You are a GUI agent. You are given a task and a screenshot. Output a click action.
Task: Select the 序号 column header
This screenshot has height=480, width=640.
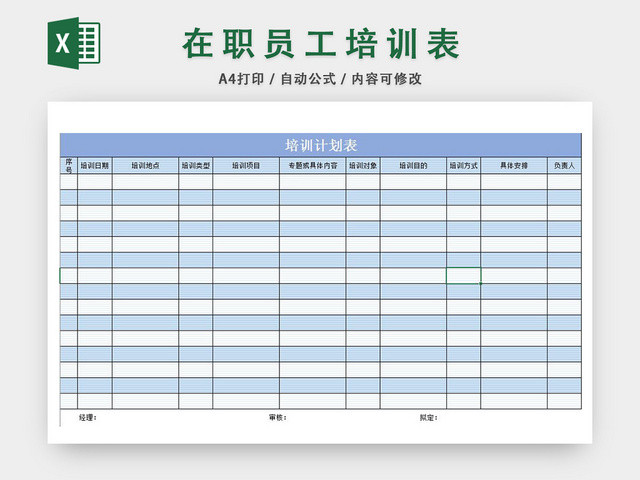69,166
